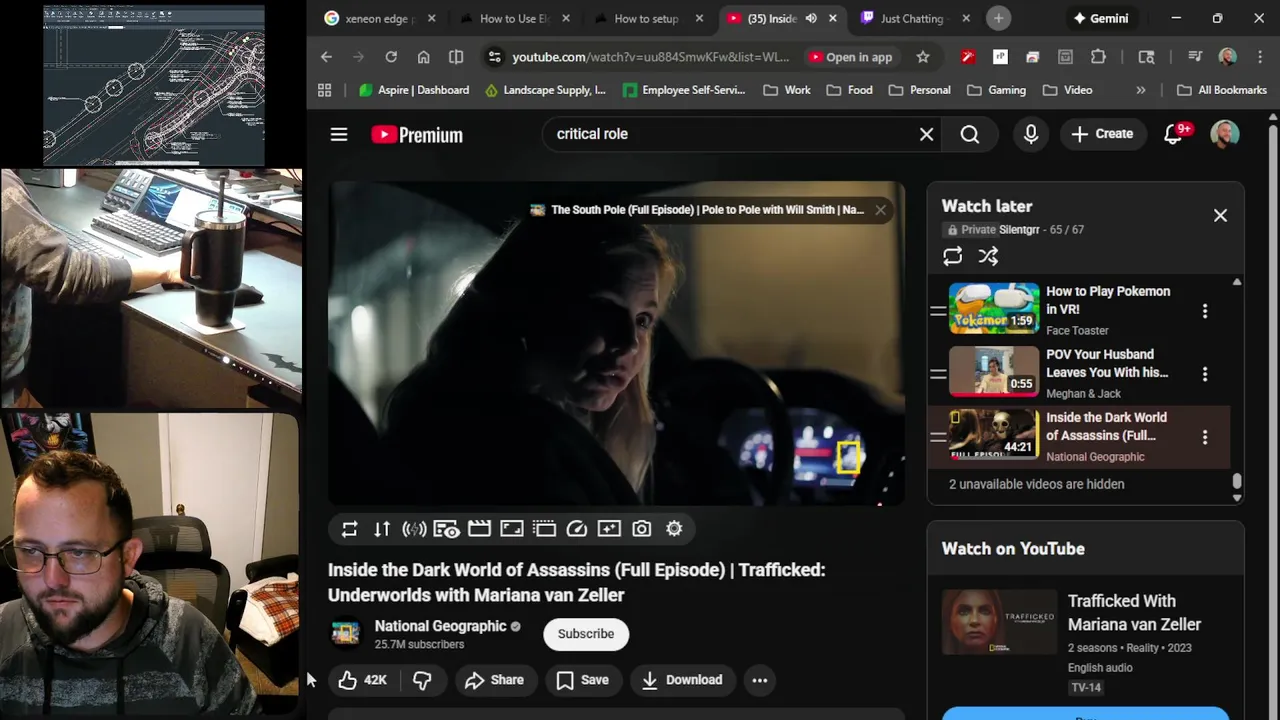The height and width of the screenshot is (720, 1280).
Task: Expand the hidden bookmarks chevron
Action: pos(1141,90)
